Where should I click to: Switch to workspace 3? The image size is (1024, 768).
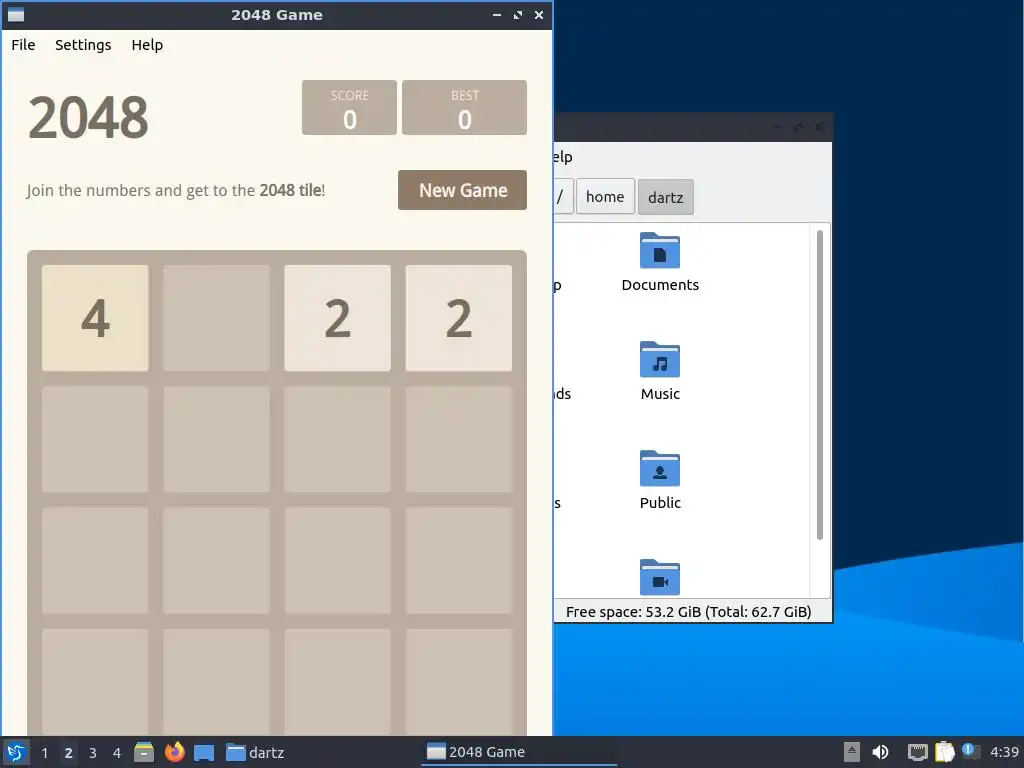click(92, 753)
